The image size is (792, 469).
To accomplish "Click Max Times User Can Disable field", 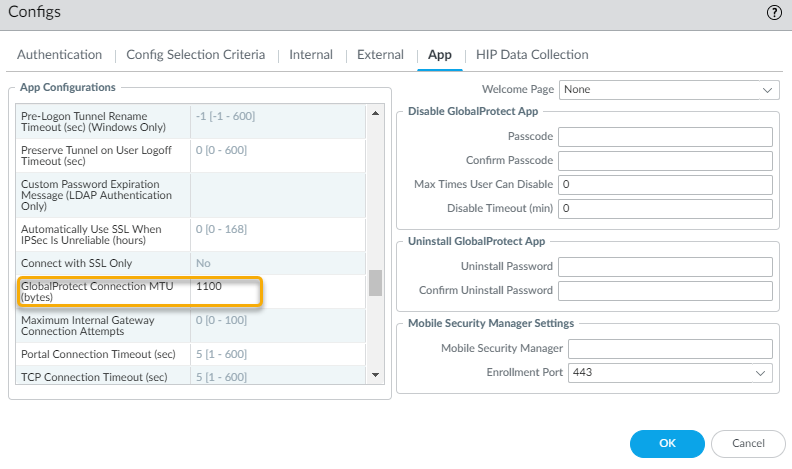I will coord(665,185).
